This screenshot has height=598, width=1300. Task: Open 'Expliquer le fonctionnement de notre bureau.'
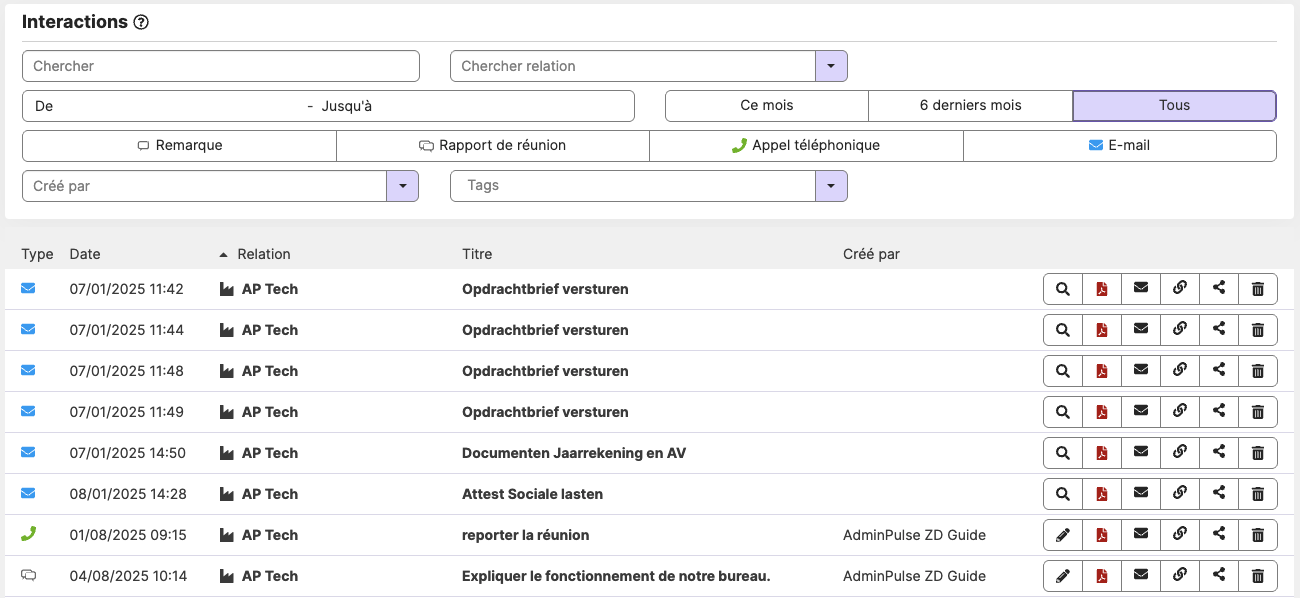tap(616, 576)
